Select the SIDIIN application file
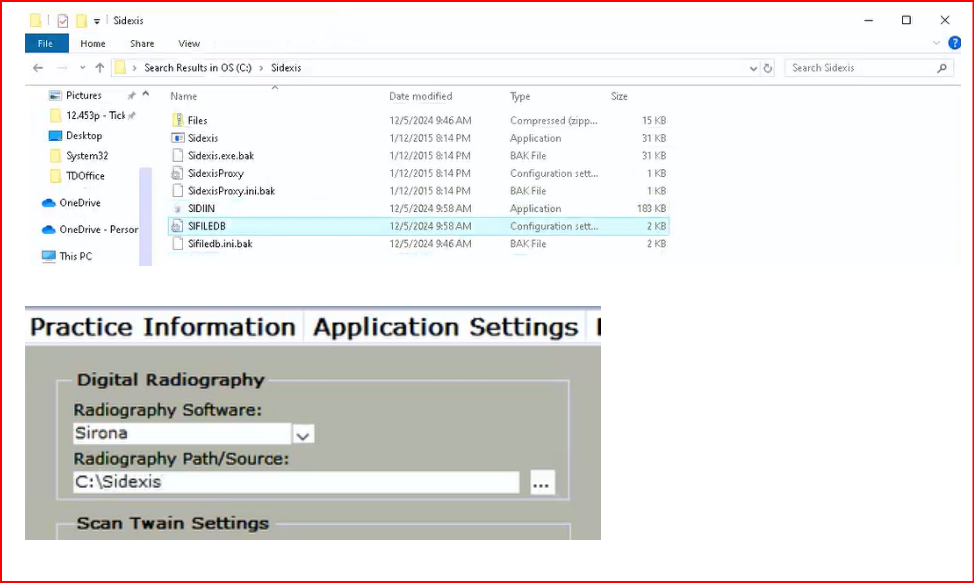 click(201, 208)
